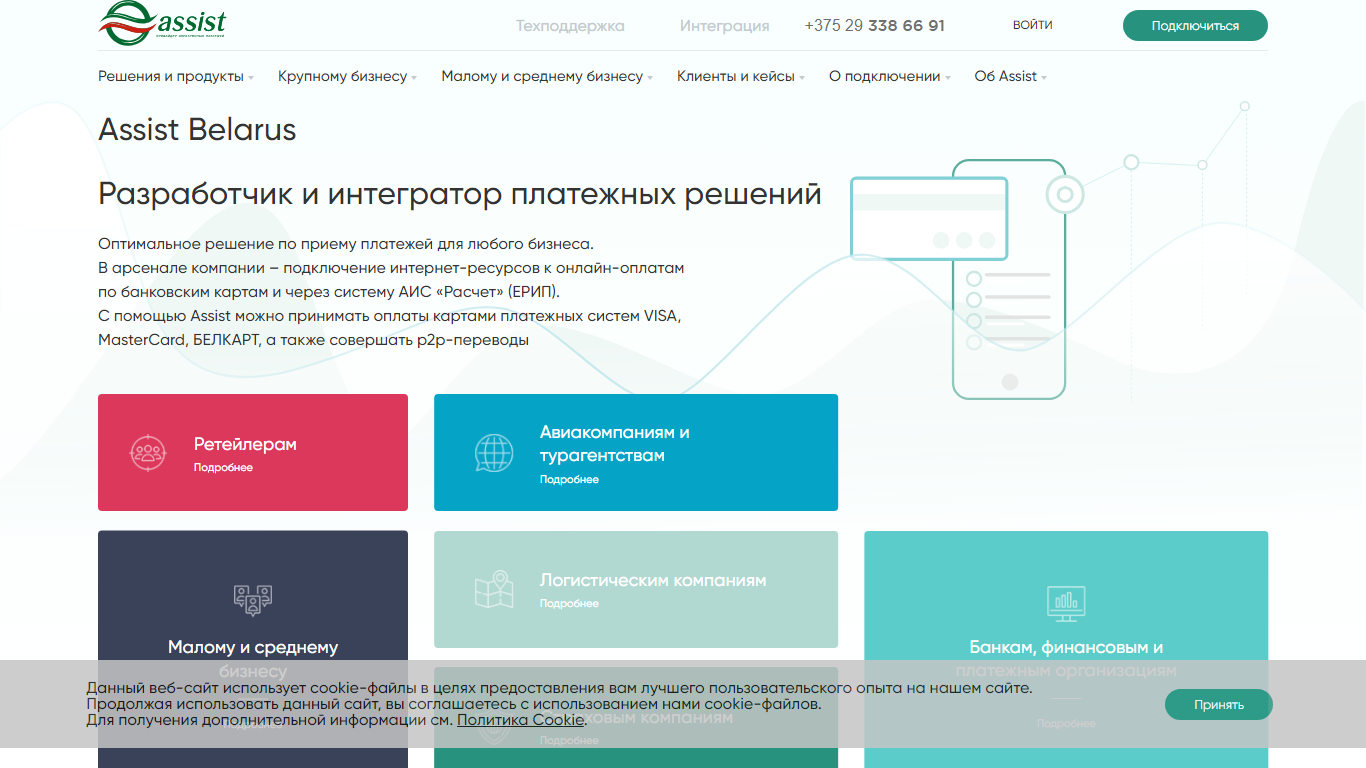This screenshot has height=768, width=1366.
Task: Click text Оптимальное решение по приему платежей
Action: click(346, 243)
